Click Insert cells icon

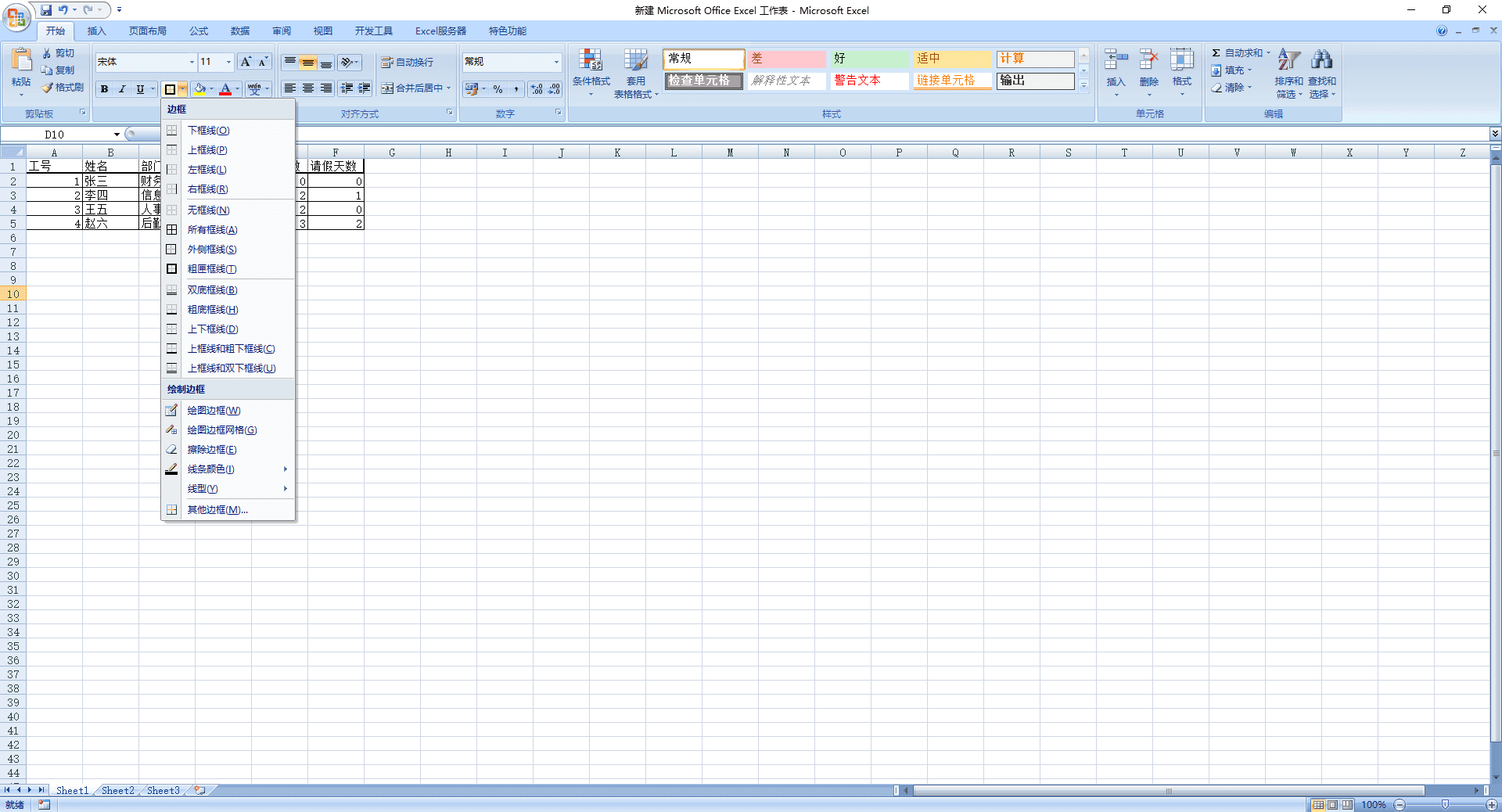pyautogui.click(x=1116, y=60)
